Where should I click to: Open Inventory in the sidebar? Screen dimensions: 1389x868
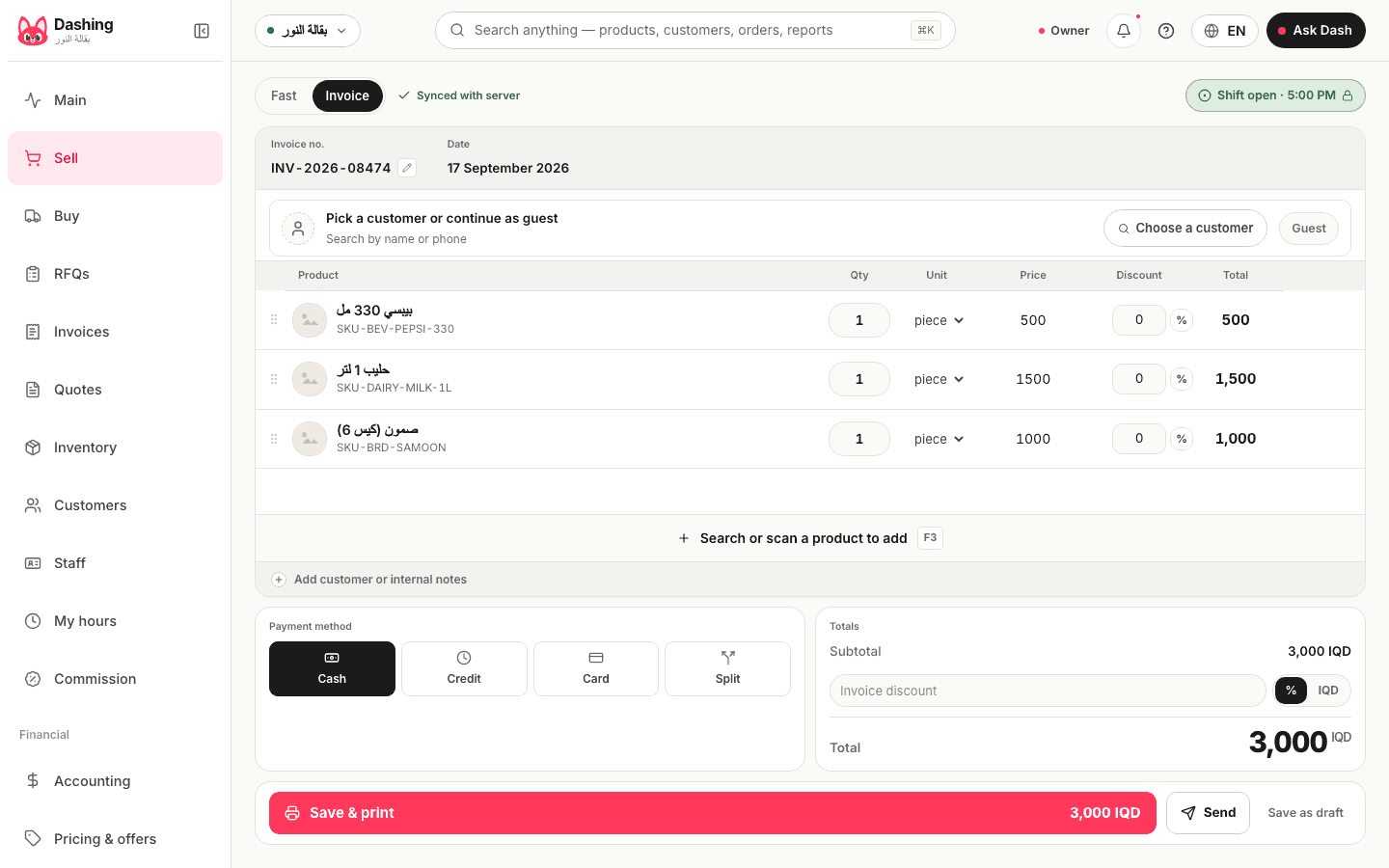pos(115,448)
